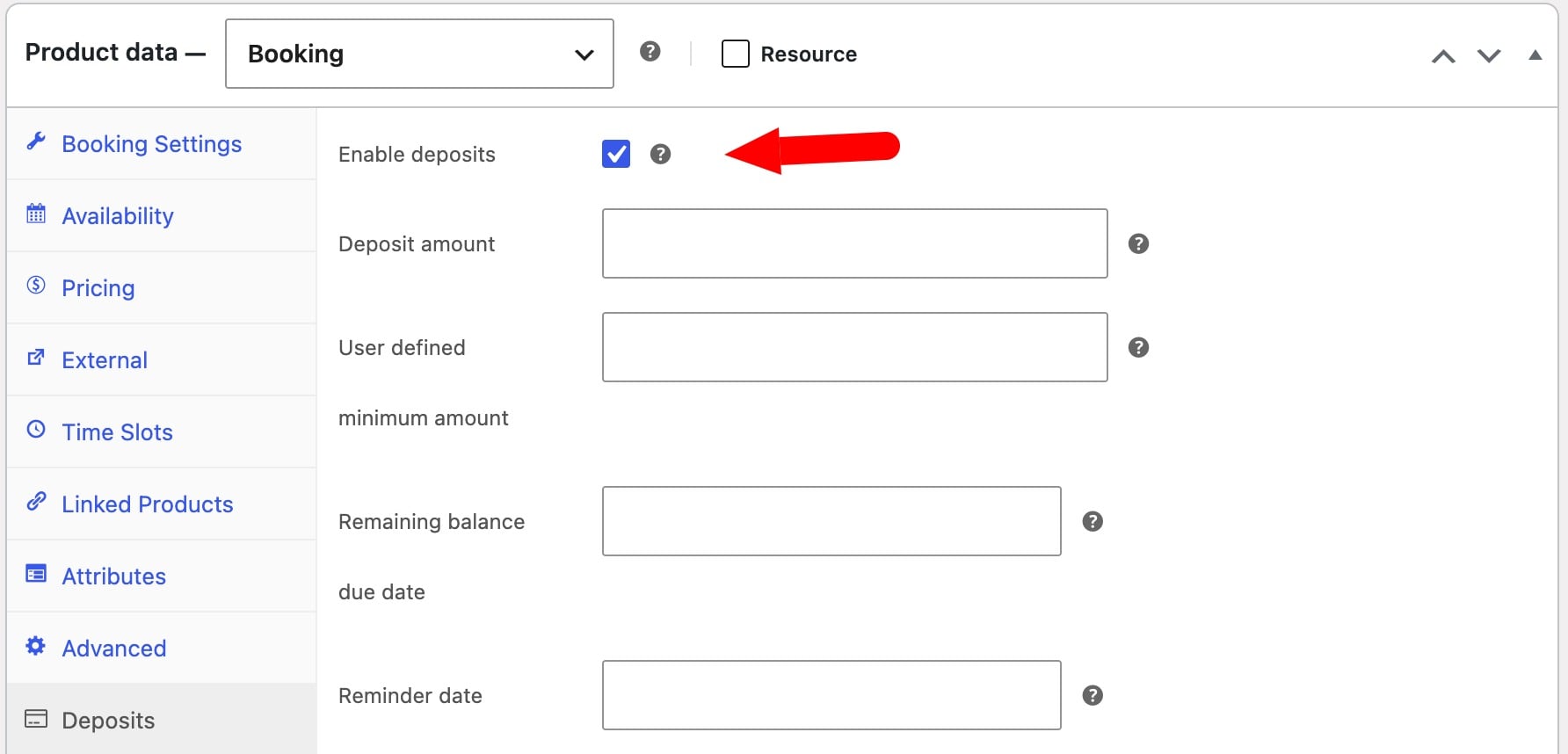Click the Enable deposits label
Screen dimensions: 1568x754
[x=417, y=155]
